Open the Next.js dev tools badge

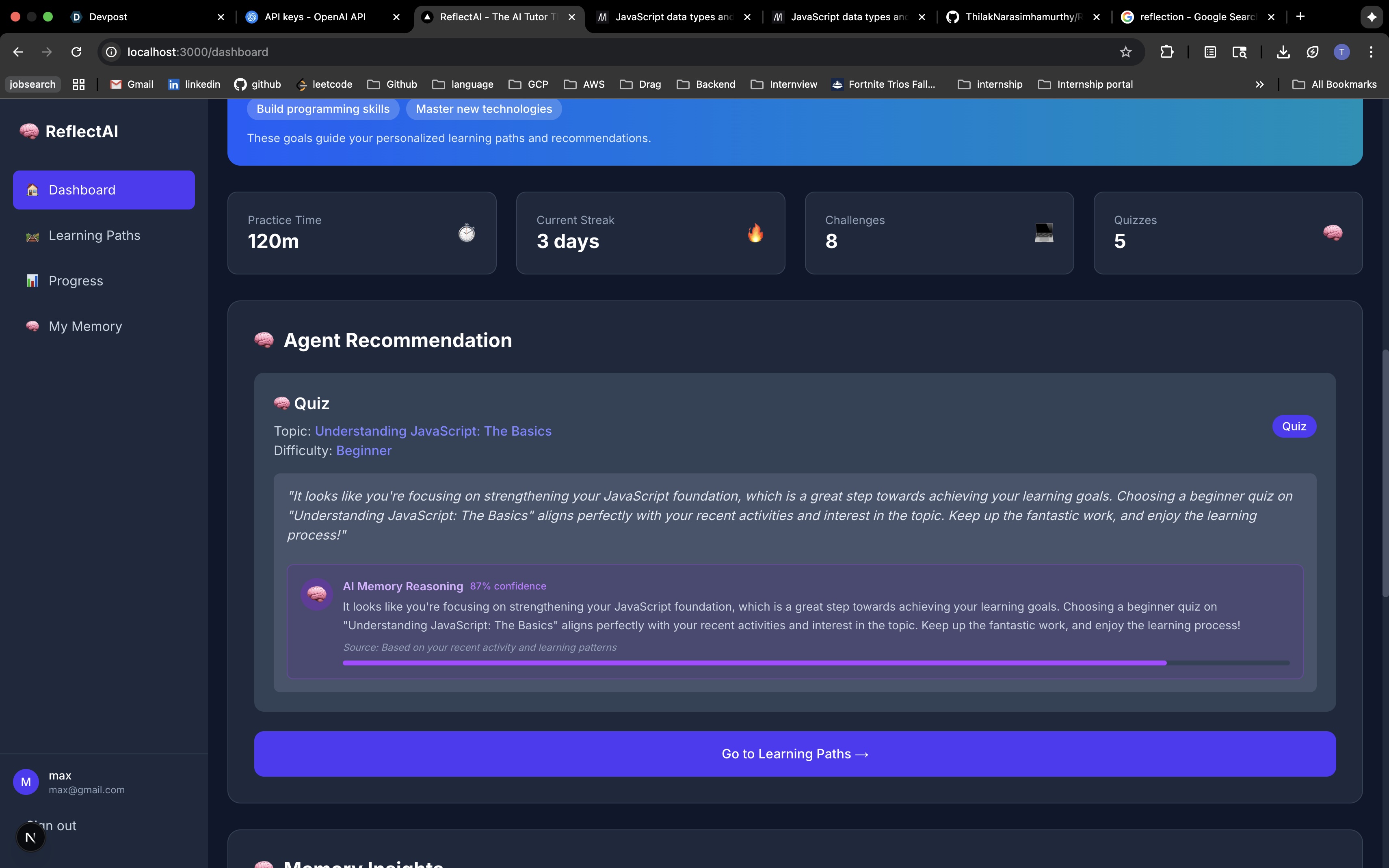point(30,838)
